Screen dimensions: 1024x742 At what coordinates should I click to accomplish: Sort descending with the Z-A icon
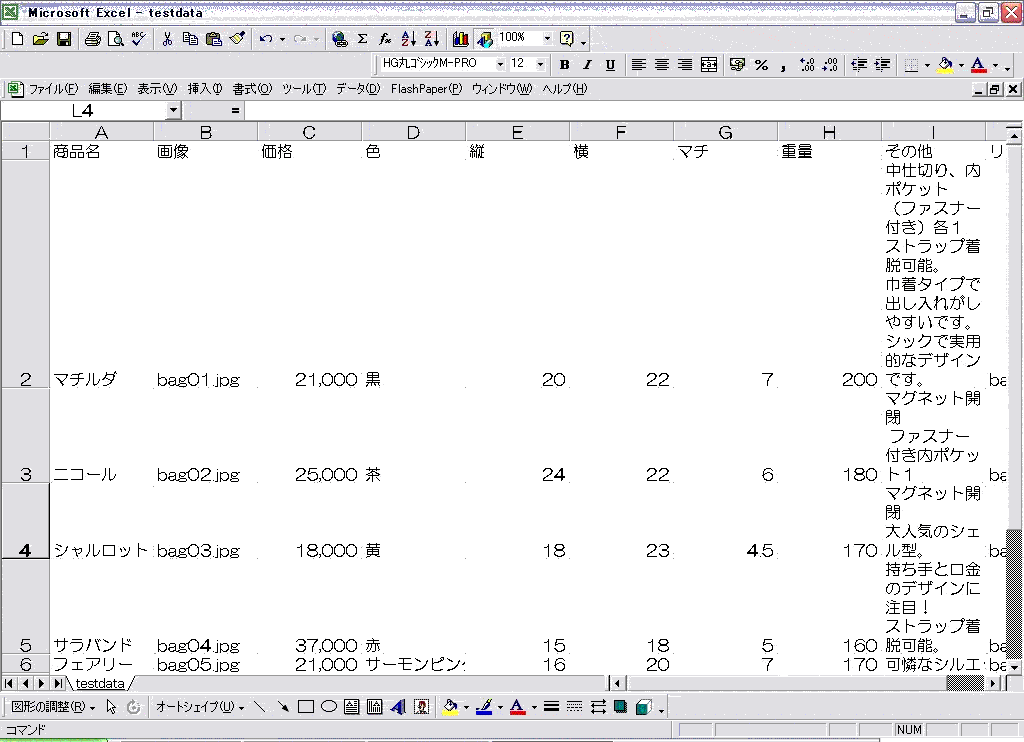click(432, 39)
